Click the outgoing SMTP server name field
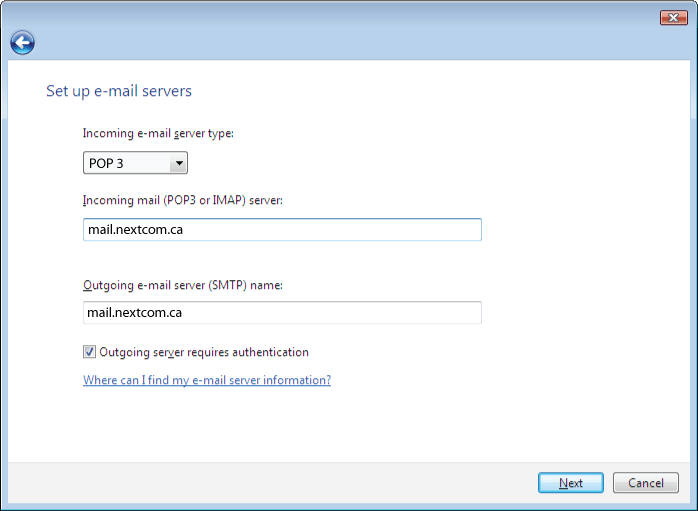This screenshot has width=698, height=511. pos(282,312)
